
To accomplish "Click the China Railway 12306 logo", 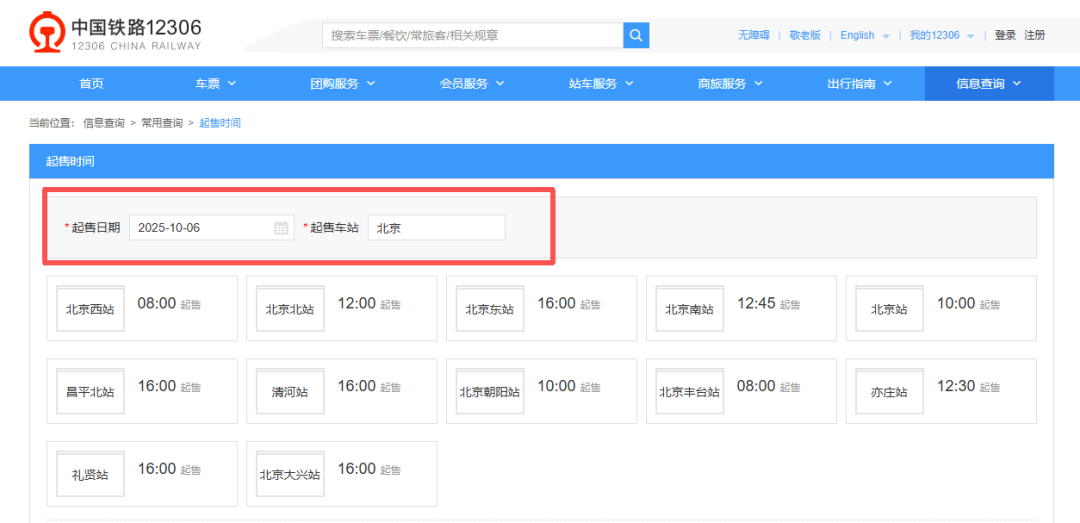I will tap(115, 34).
